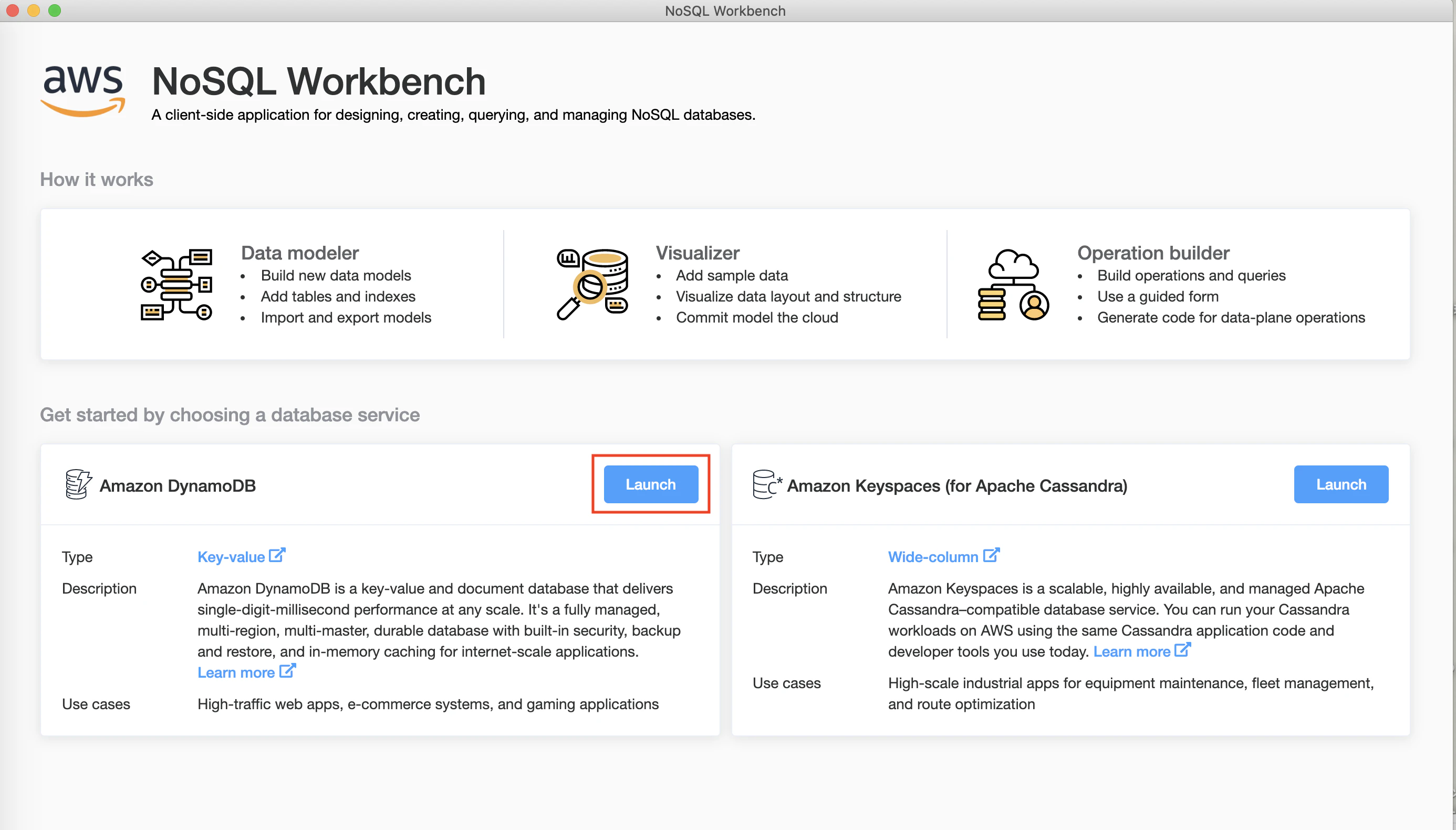Viewport: 1456px width, 830px height.
Task: Open the Key-value type link
Action: 231,557
